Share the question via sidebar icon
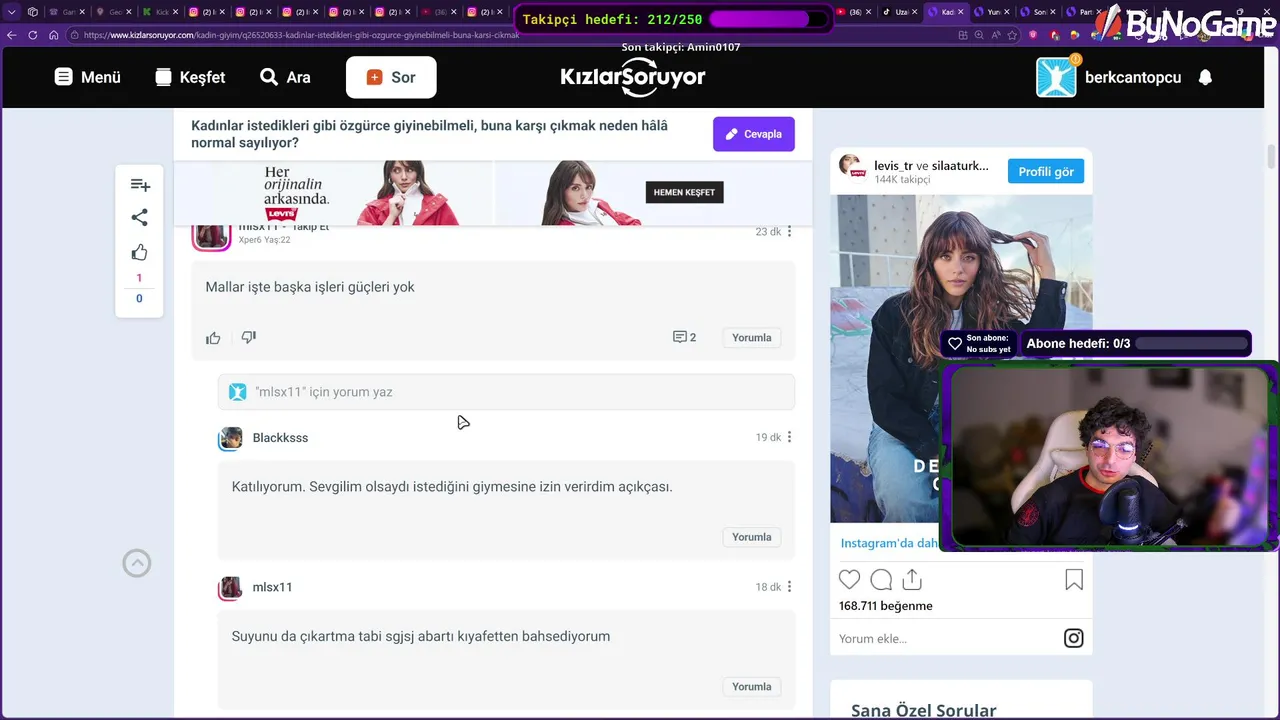 point(140,218)
